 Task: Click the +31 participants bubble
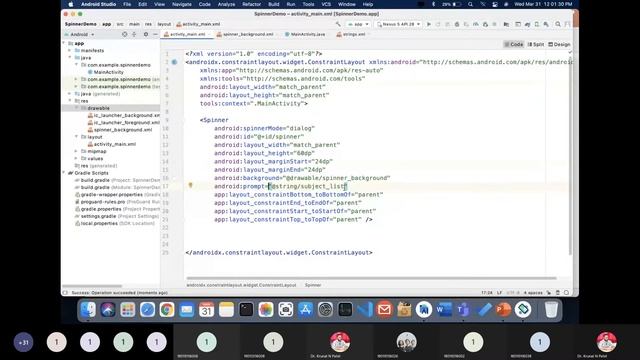[x=23, y=342]
